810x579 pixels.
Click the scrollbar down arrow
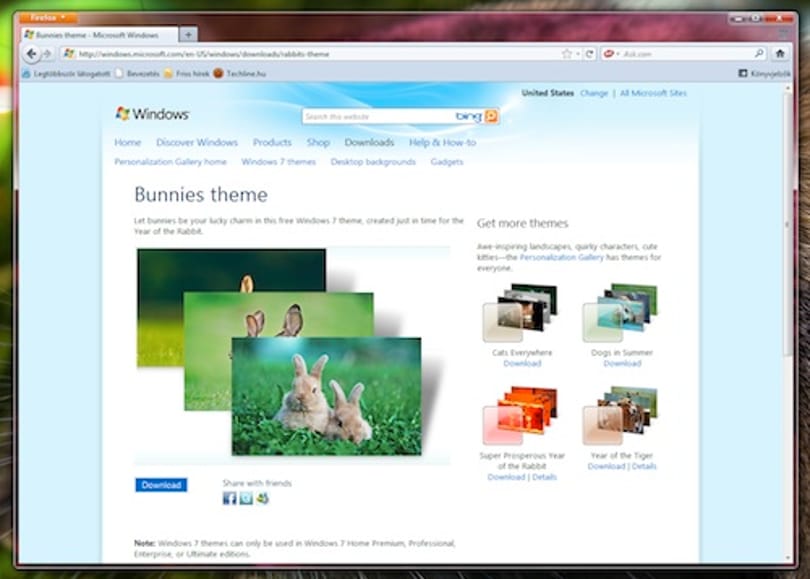788,558
